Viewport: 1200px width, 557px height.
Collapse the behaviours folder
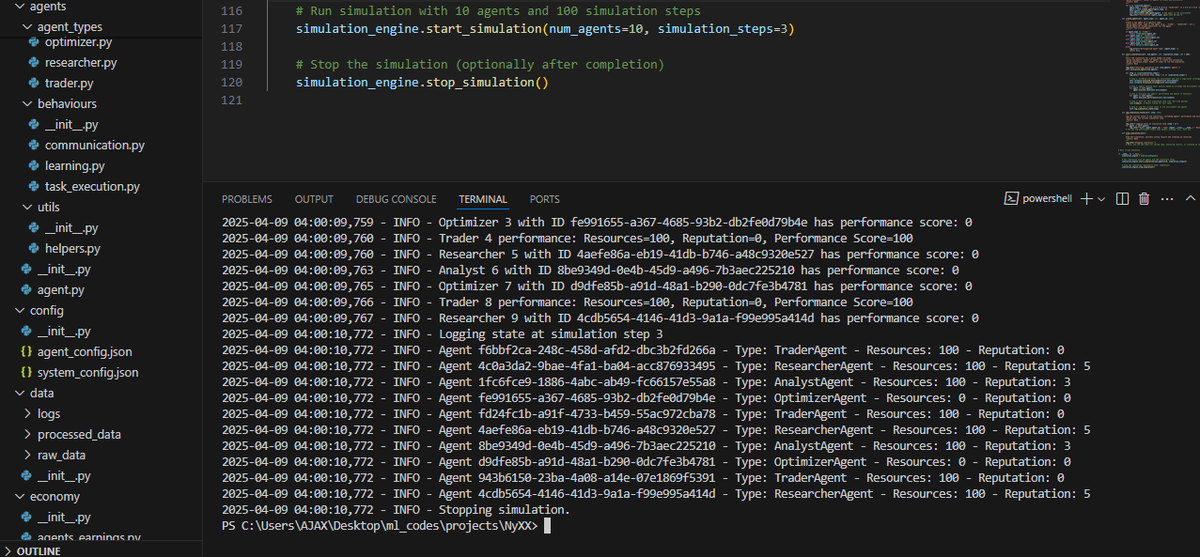point(27,104)
